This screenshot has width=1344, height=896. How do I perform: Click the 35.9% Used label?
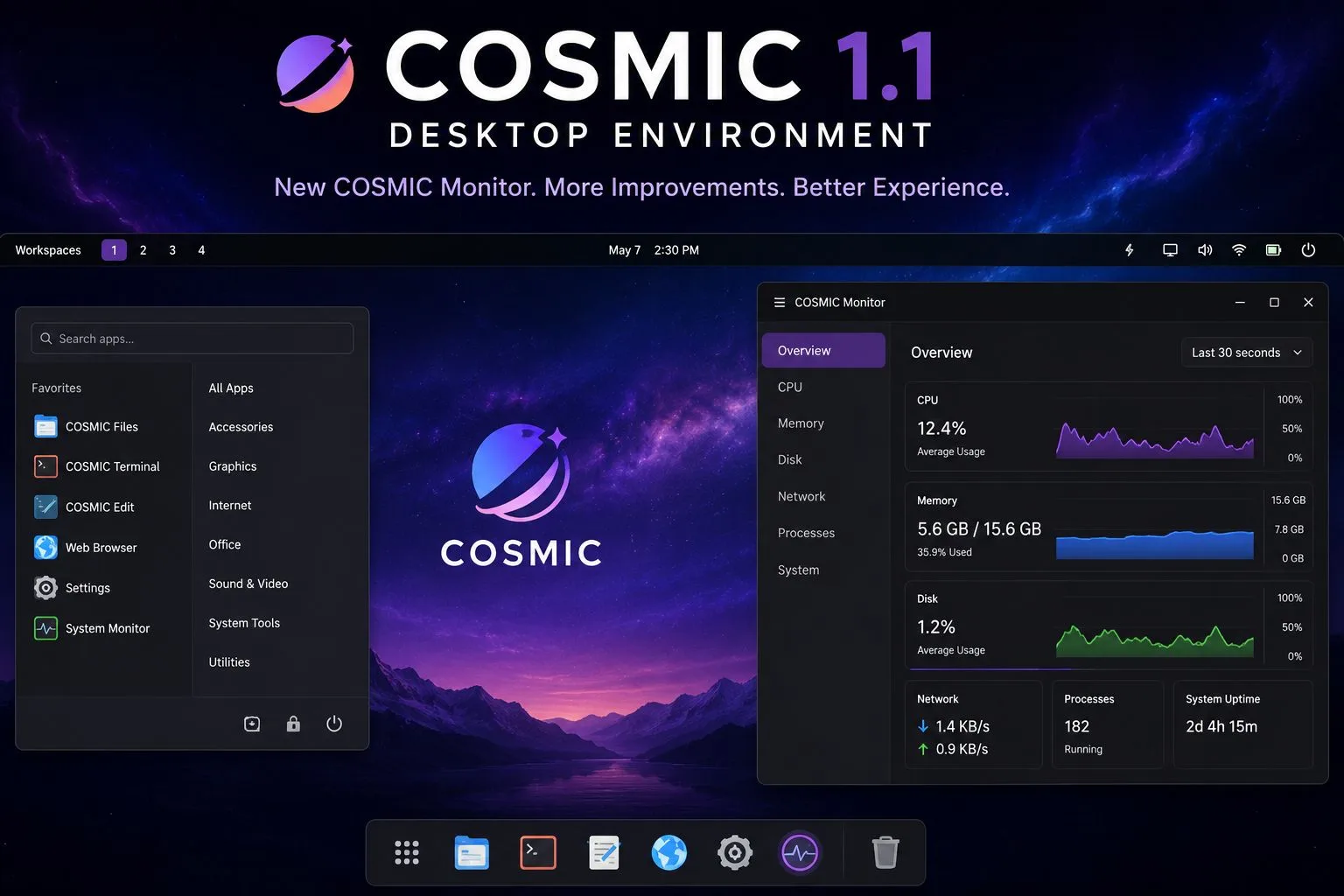click(944, 552)
